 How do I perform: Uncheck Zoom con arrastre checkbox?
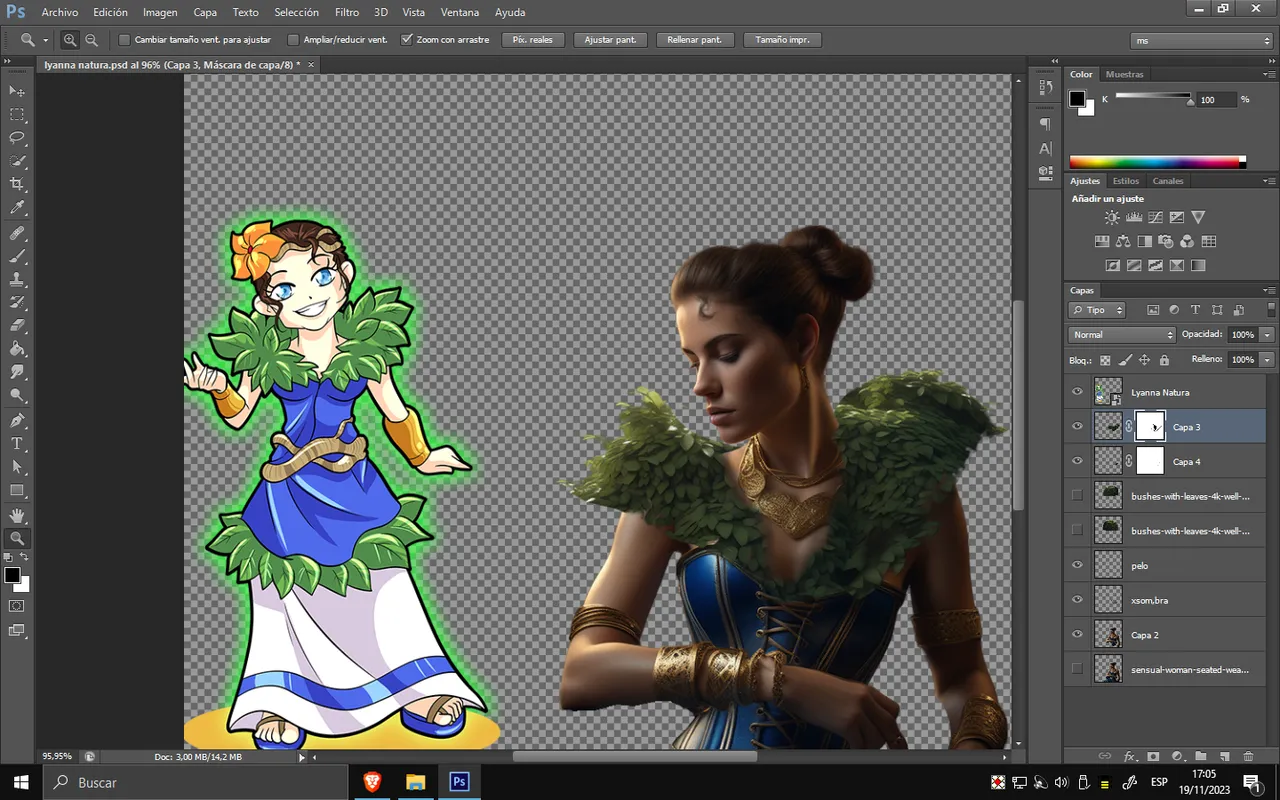[407, 40]
